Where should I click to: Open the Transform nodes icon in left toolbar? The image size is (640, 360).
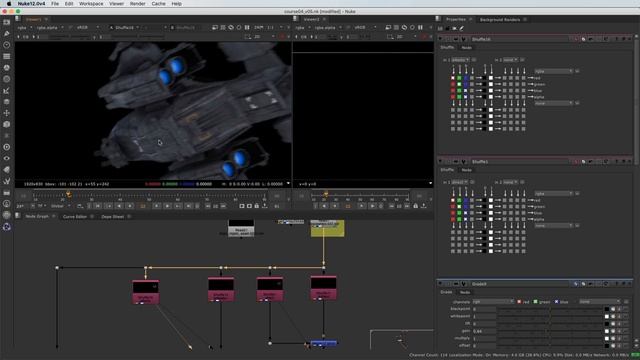point(7,113)
